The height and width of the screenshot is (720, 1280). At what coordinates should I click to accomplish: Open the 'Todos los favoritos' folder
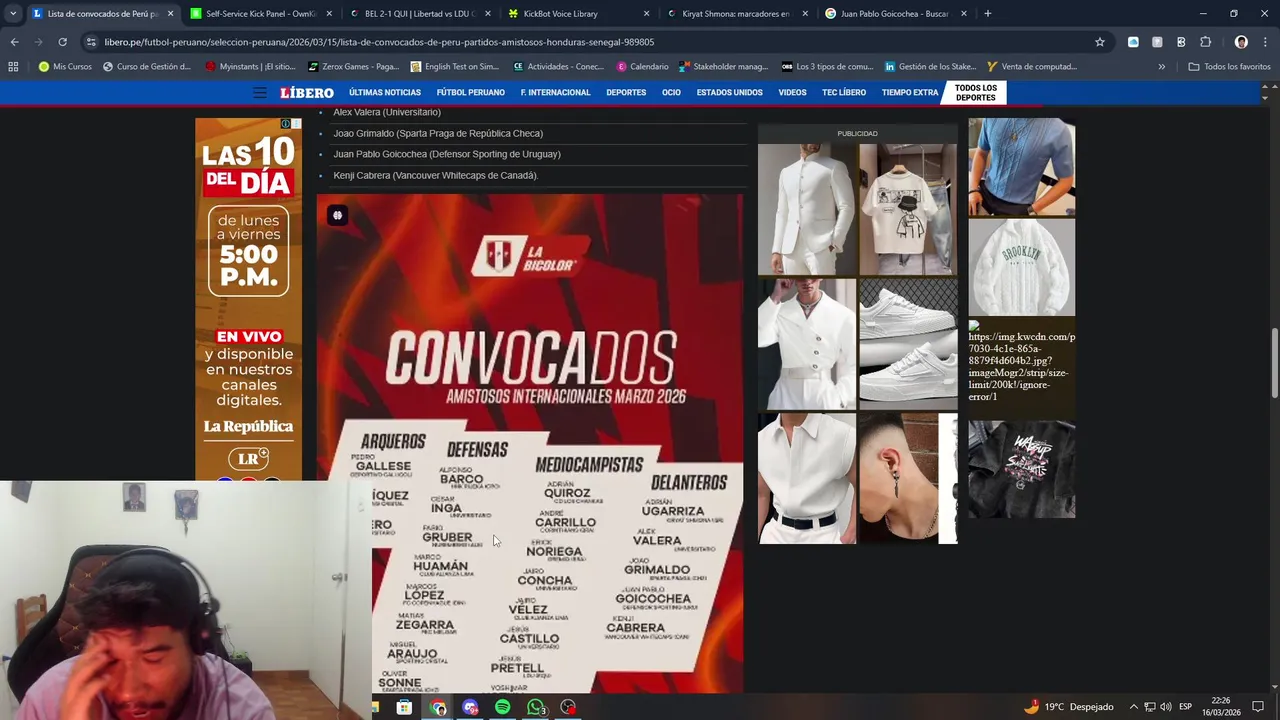pyautogui.click(x=1229, y=67)
